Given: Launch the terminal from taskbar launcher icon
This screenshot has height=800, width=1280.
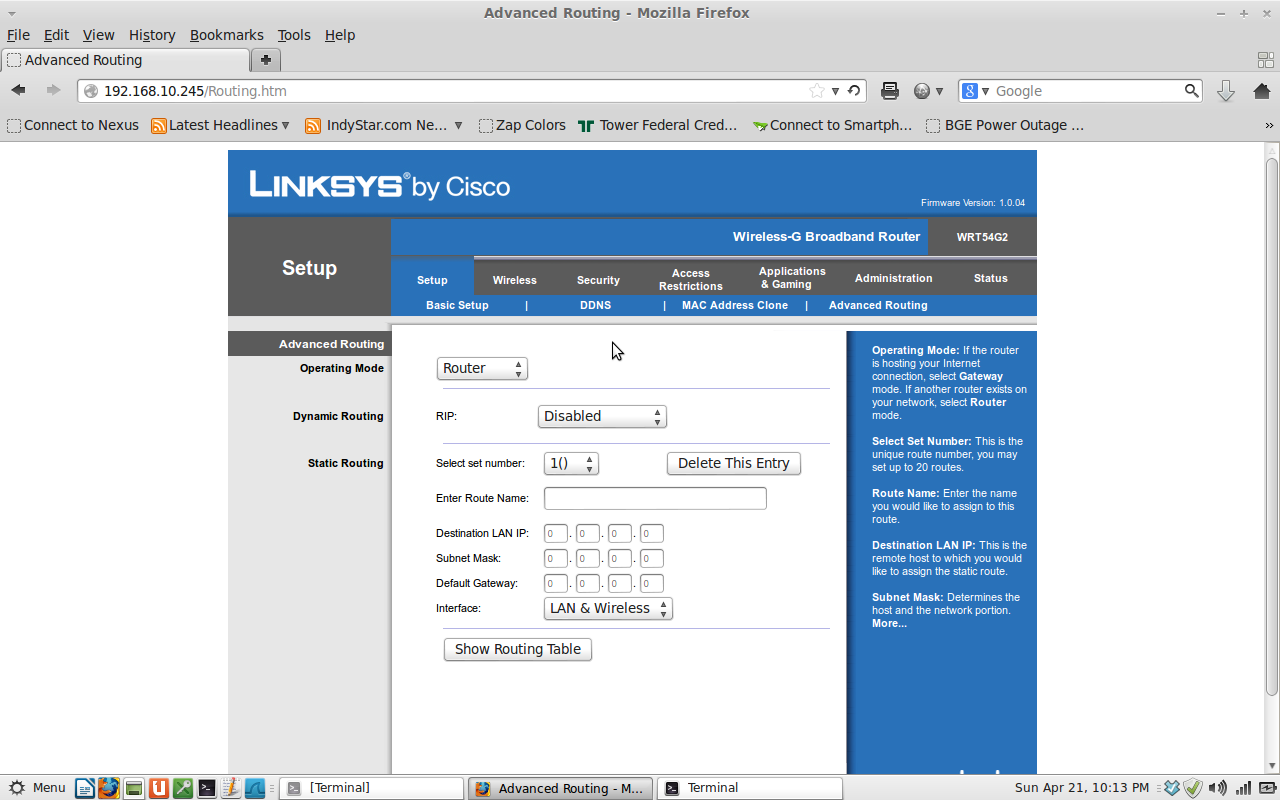Looking at the screenshot, I should coord(207,788).
